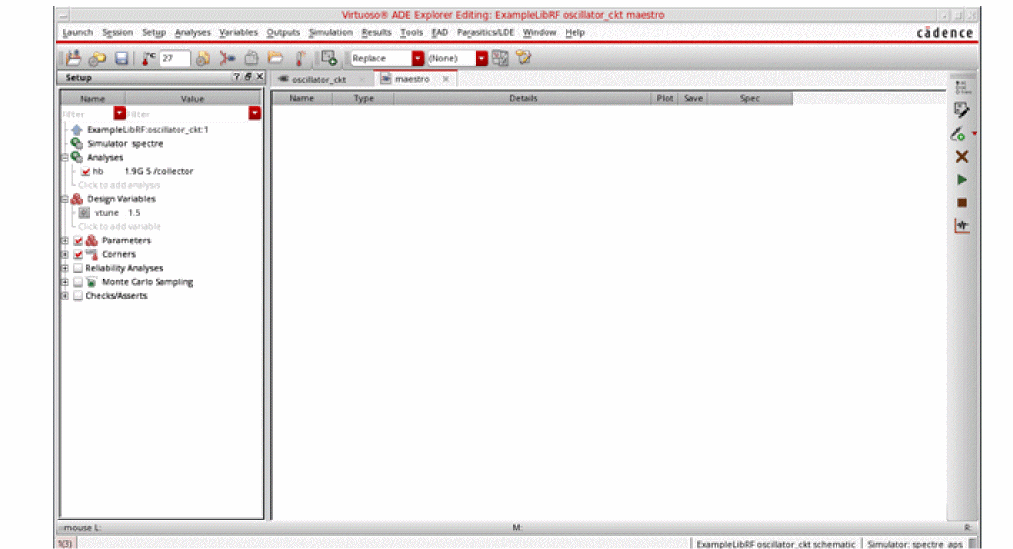
Task: Click the plot waveform icon in the right toolbar
Action: point(962,225)
